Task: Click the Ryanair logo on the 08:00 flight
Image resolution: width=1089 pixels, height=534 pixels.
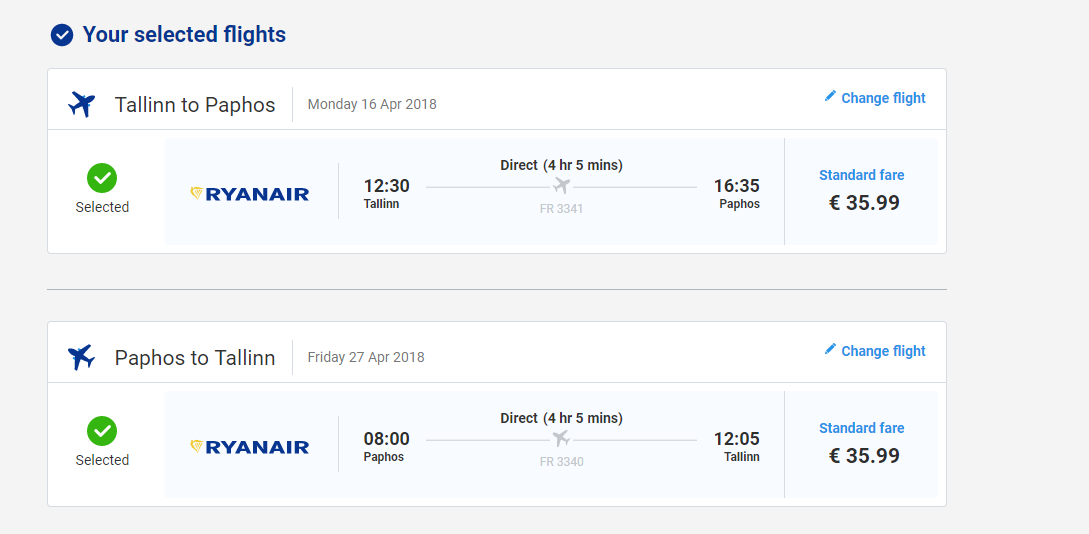Action: coord(249,447)
